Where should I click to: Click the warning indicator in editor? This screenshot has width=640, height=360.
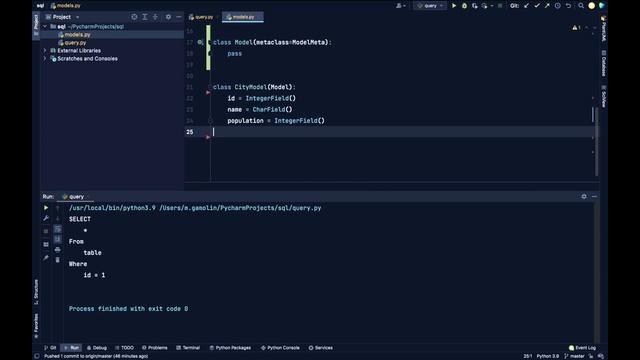576,27
